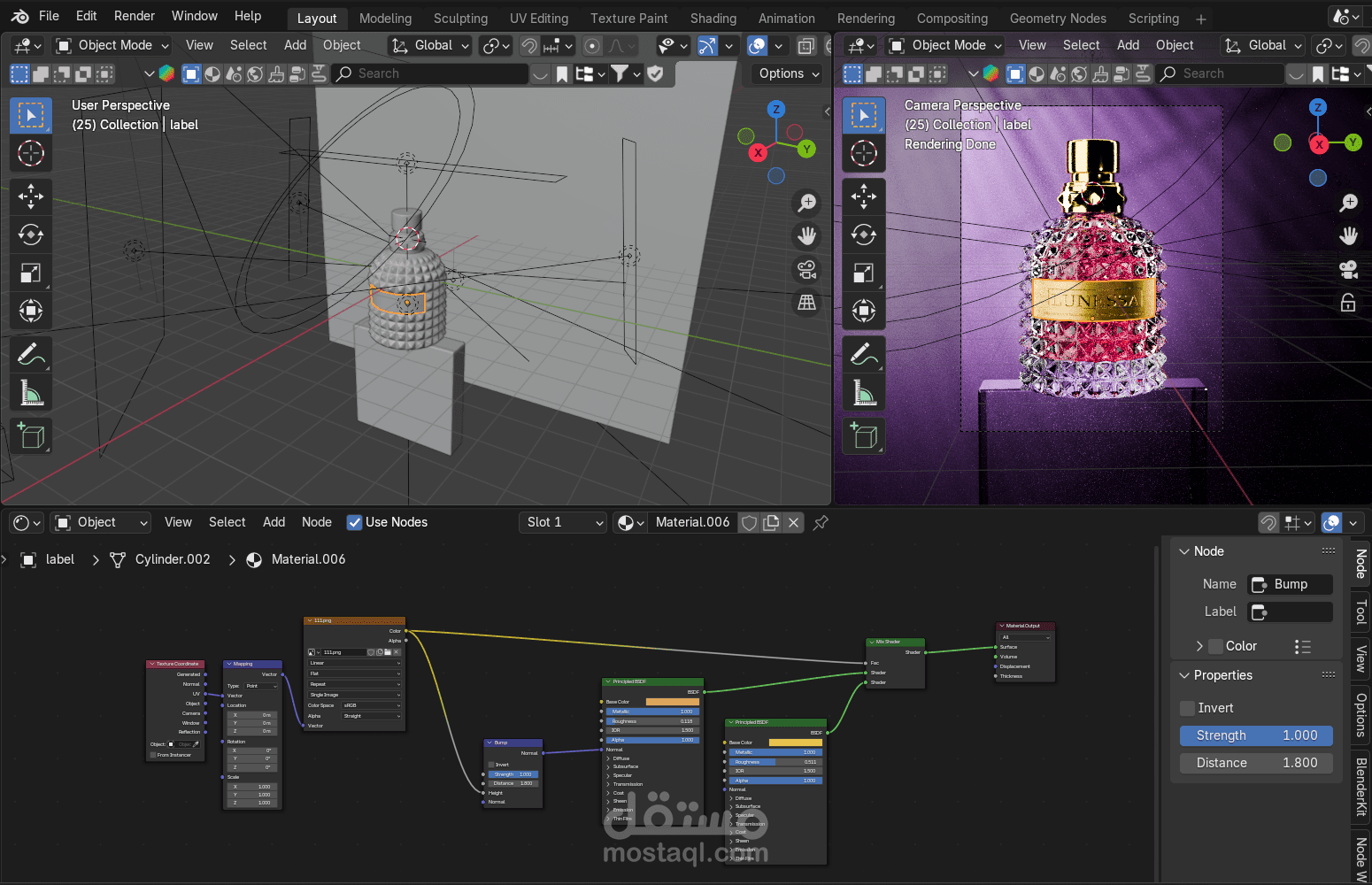
Task: Select the Measure tool in left viewport
Action: [x=31, y=392]
